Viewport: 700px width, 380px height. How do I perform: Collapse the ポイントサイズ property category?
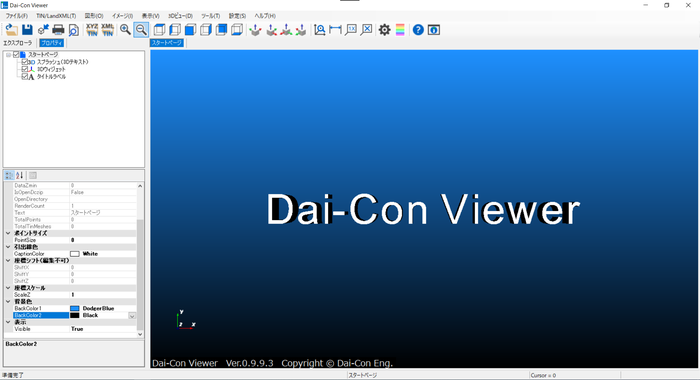(8, 233)
